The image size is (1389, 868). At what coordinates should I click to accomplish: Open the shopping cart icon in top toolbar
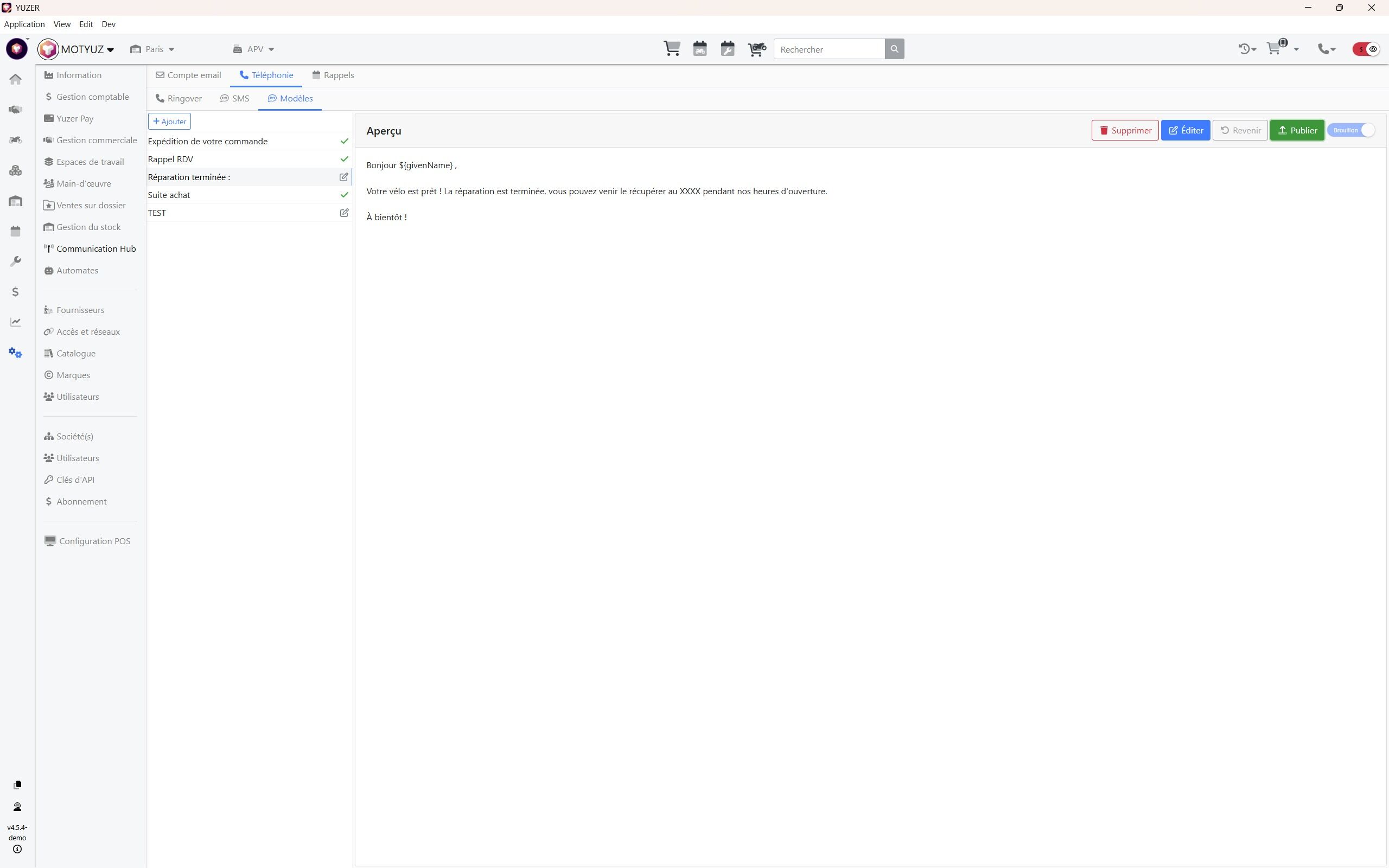[672, 49]
